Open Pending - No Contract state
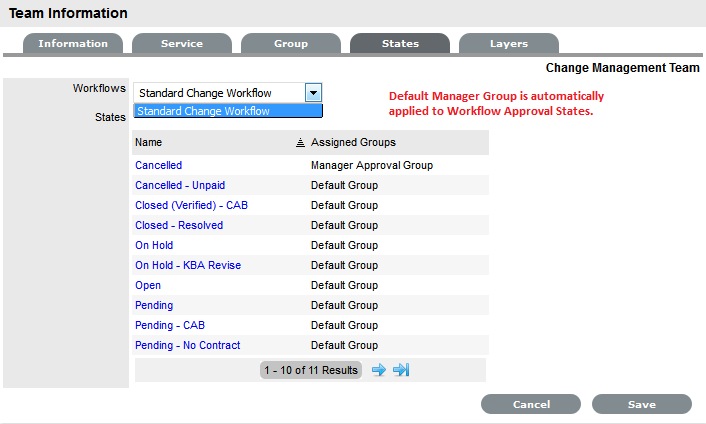The height and width of the screenshot is (424, 706). (x=188, y=345)
